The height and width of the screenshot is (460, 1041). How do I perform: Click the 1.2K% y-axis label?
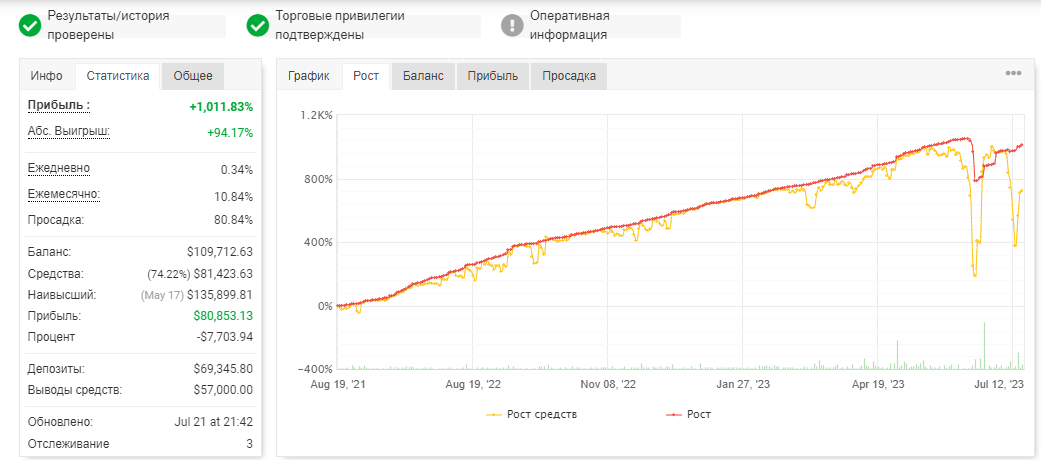coord(316,115)
